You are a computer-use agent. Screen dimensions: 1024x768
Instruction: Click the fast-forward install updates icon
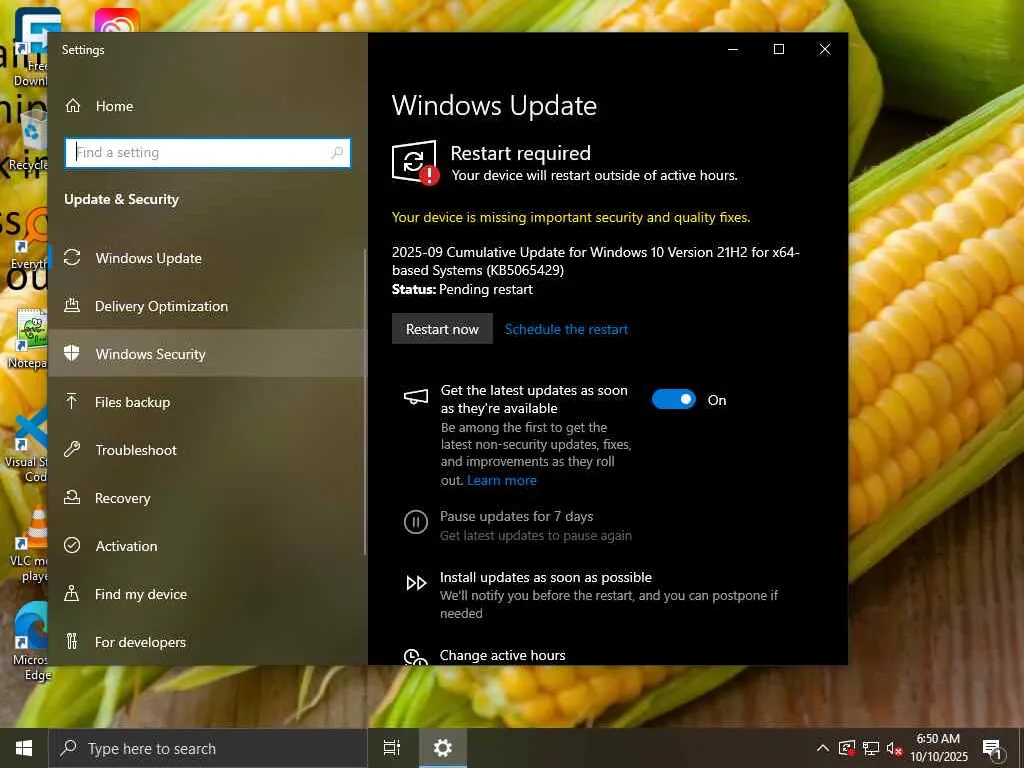click(416, 583)
